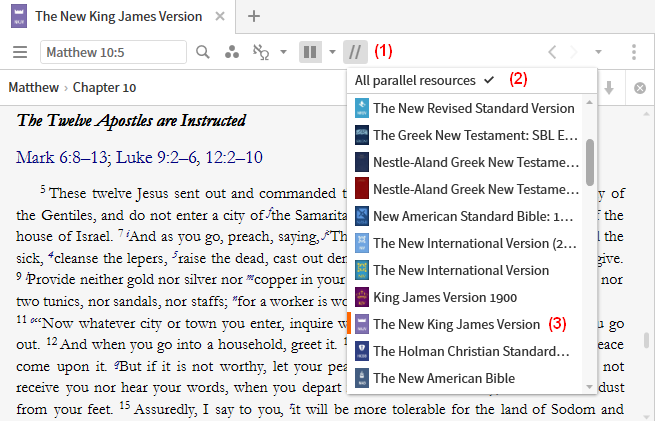Open the 12:2–10 cross reference link
The image size is (655, 421).
click(x=234, y=157)
